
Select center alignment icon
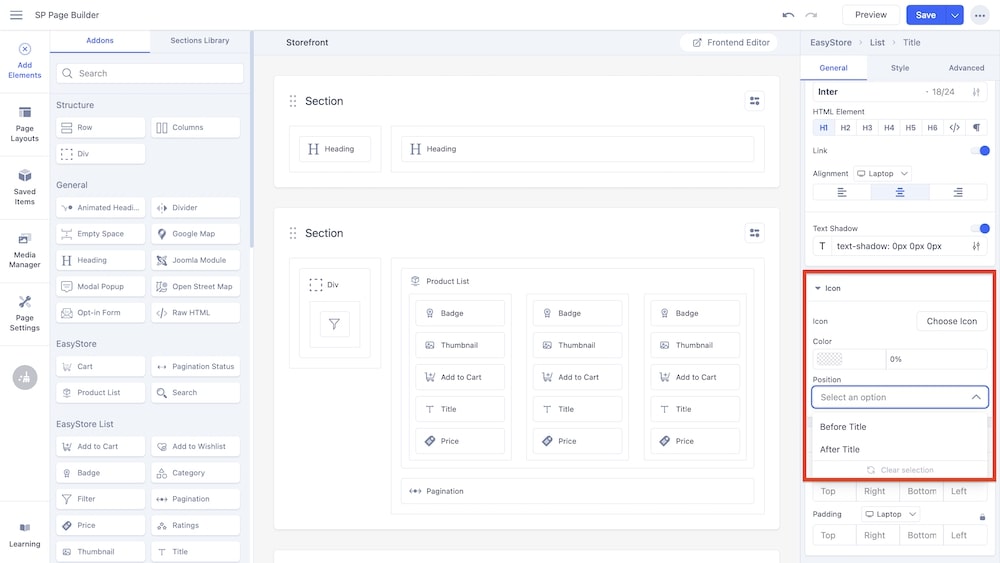(900, 192)
